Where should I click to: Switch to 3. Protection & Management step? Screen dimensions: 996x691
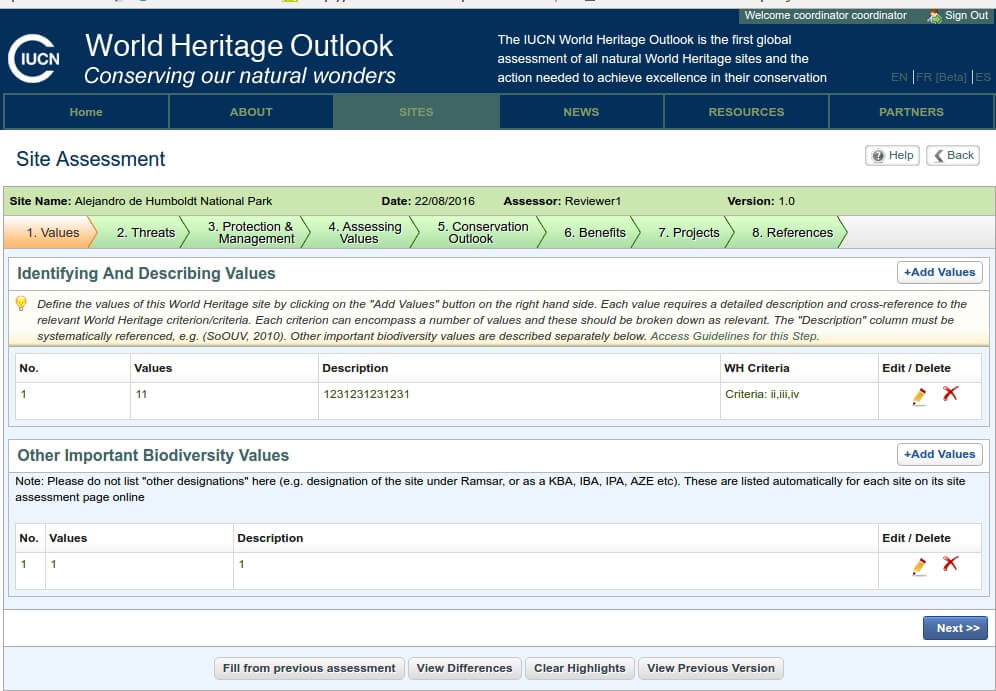pos(251,232)
